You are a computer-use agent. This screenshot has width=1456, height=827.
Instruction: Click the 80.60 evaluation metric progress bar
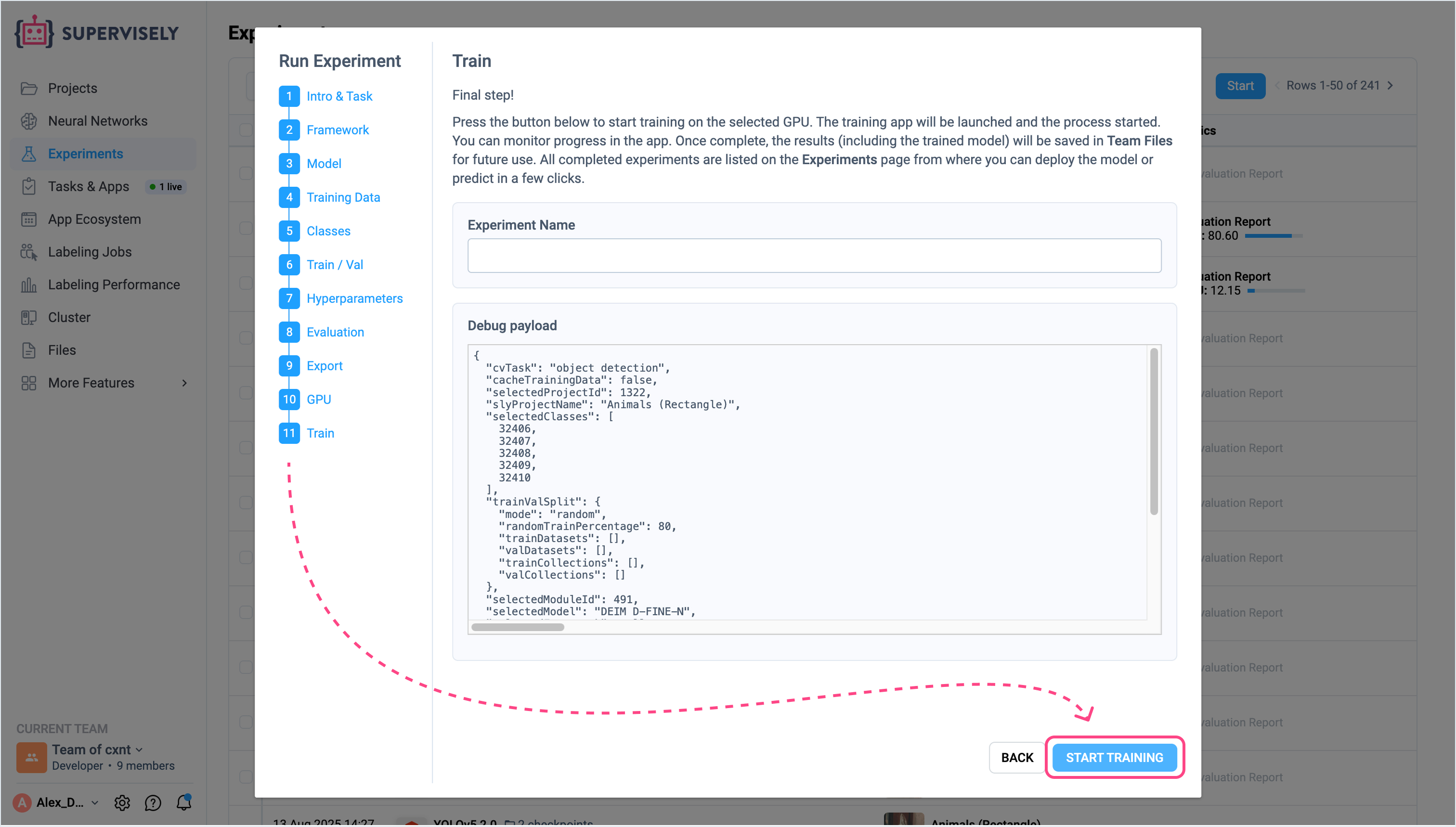1274,236
